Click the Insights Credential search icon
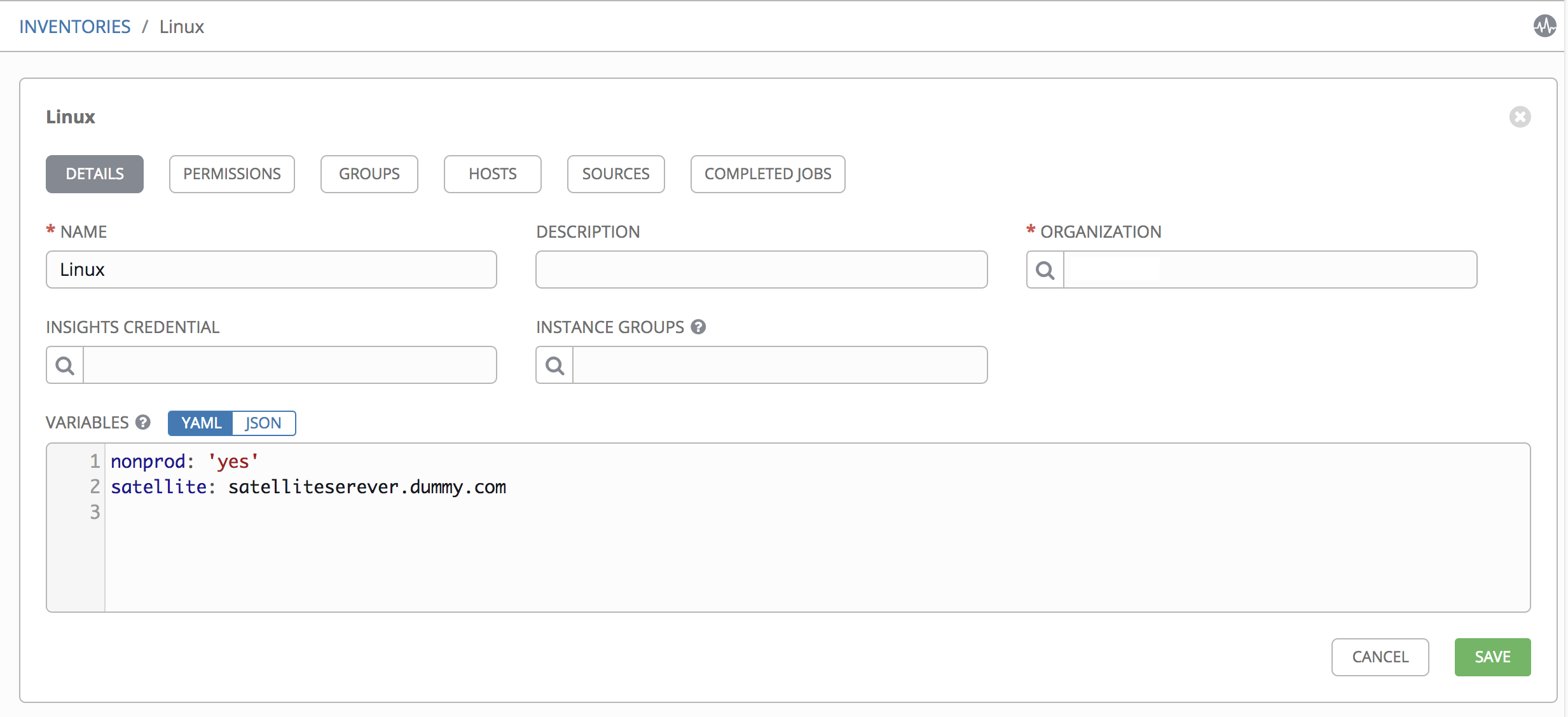The height and width of the screenshot is (717, 1568). pyautogui.click(x=65, y=365)
